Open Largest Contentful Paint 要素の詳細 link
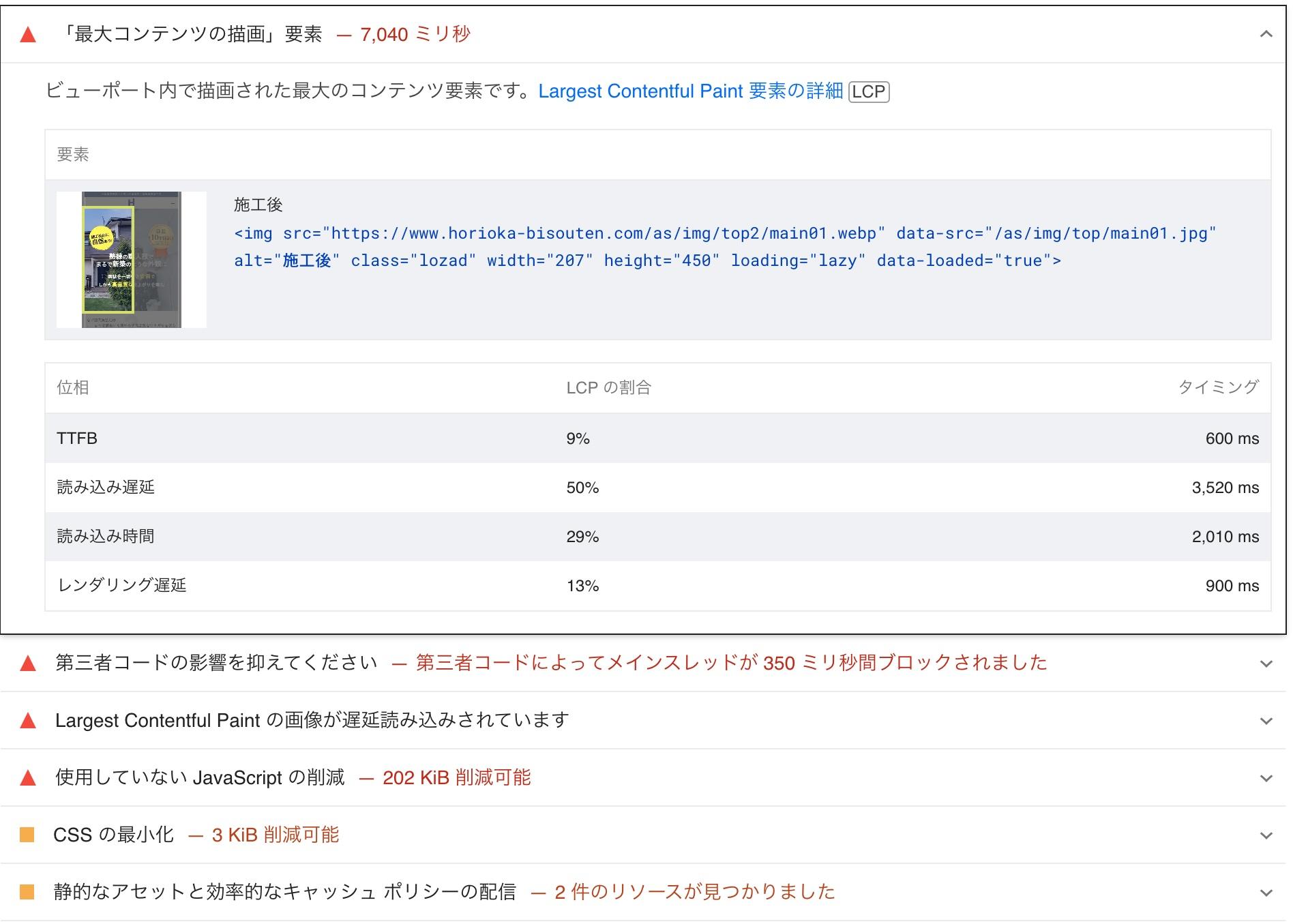This screenshot has height=924, width=1293. [x=690, y=91]
